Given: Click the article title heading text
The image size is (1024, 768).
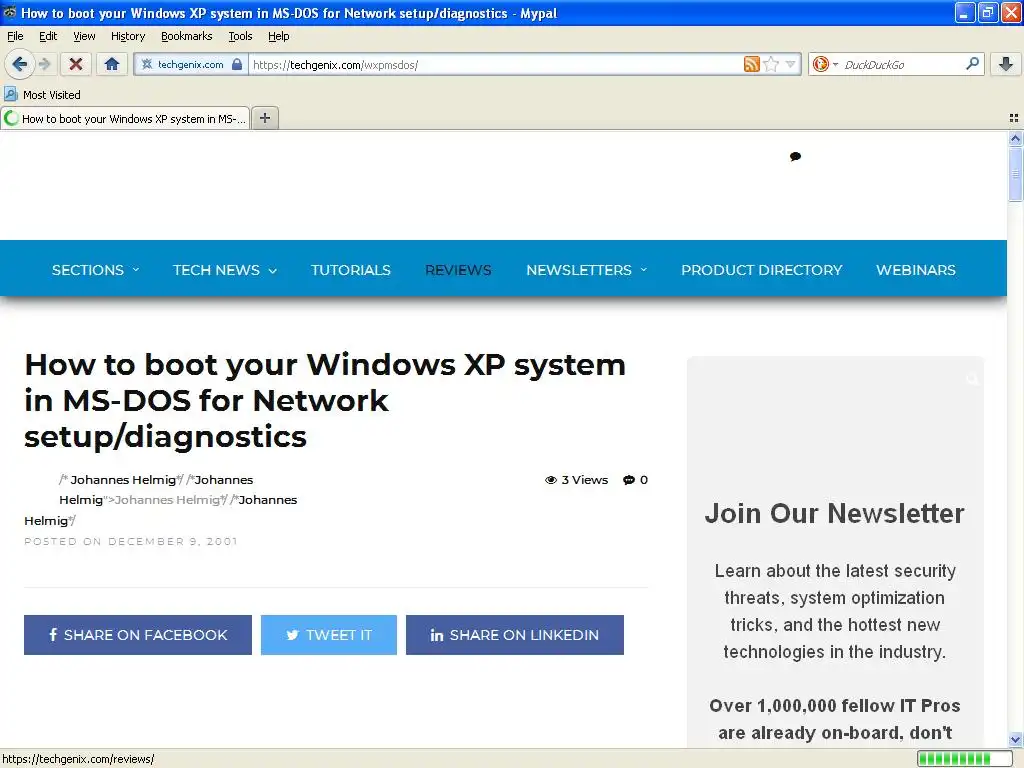Looking at the screenshot, I should click(x=325, y=400).
